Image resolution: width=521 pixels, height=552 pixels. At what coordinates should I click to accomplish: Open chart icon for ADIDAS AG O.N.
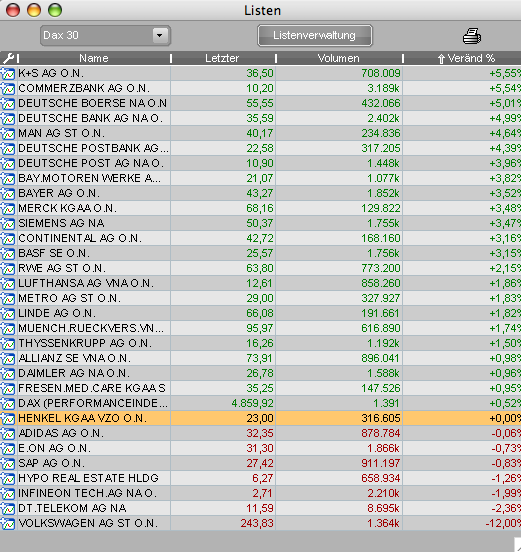[x=8, y=433]
